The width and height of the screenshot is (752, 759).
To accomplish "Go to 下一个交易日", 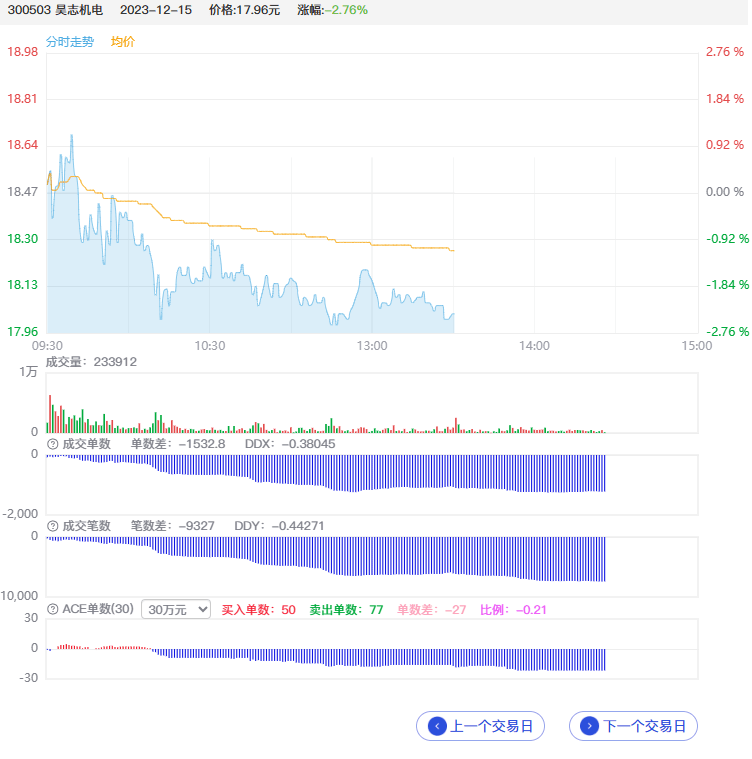I will 633,726.
